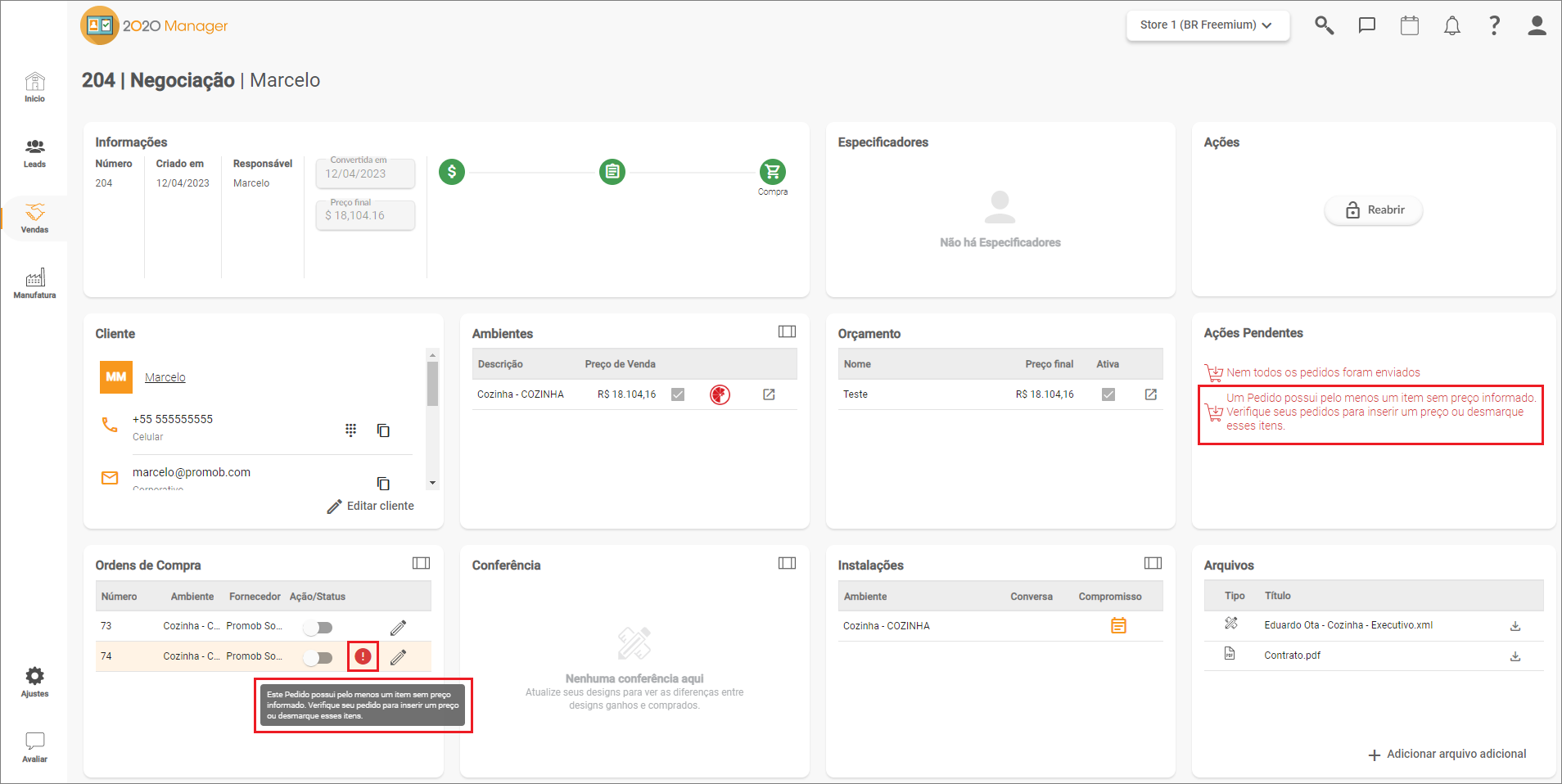
Task: Edit purchase order 74 with pencil
Action: (398, 657)
